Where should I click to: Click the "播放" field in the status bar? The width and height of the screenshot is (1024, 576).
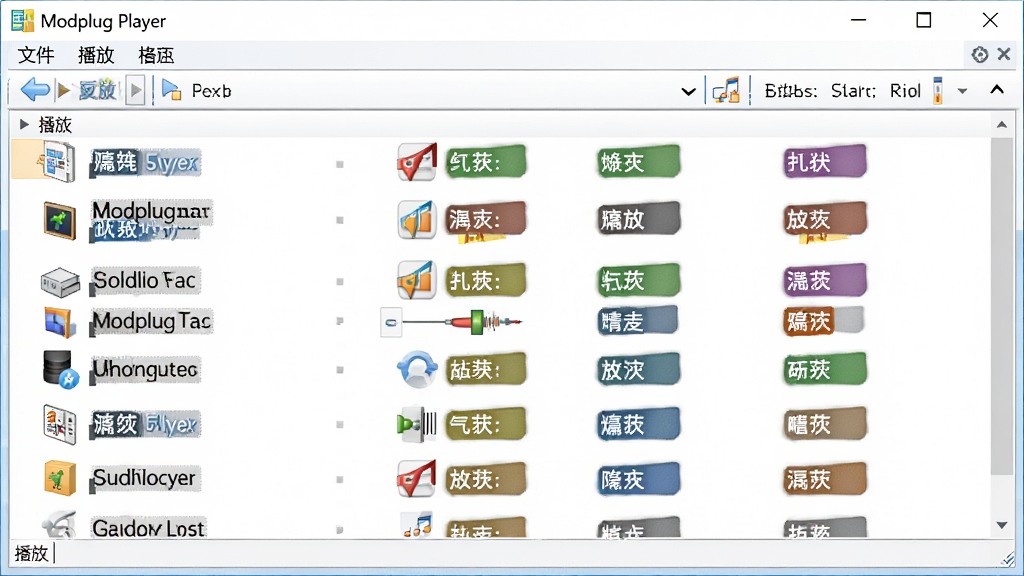pyautogui.click(x=31, y=554)
